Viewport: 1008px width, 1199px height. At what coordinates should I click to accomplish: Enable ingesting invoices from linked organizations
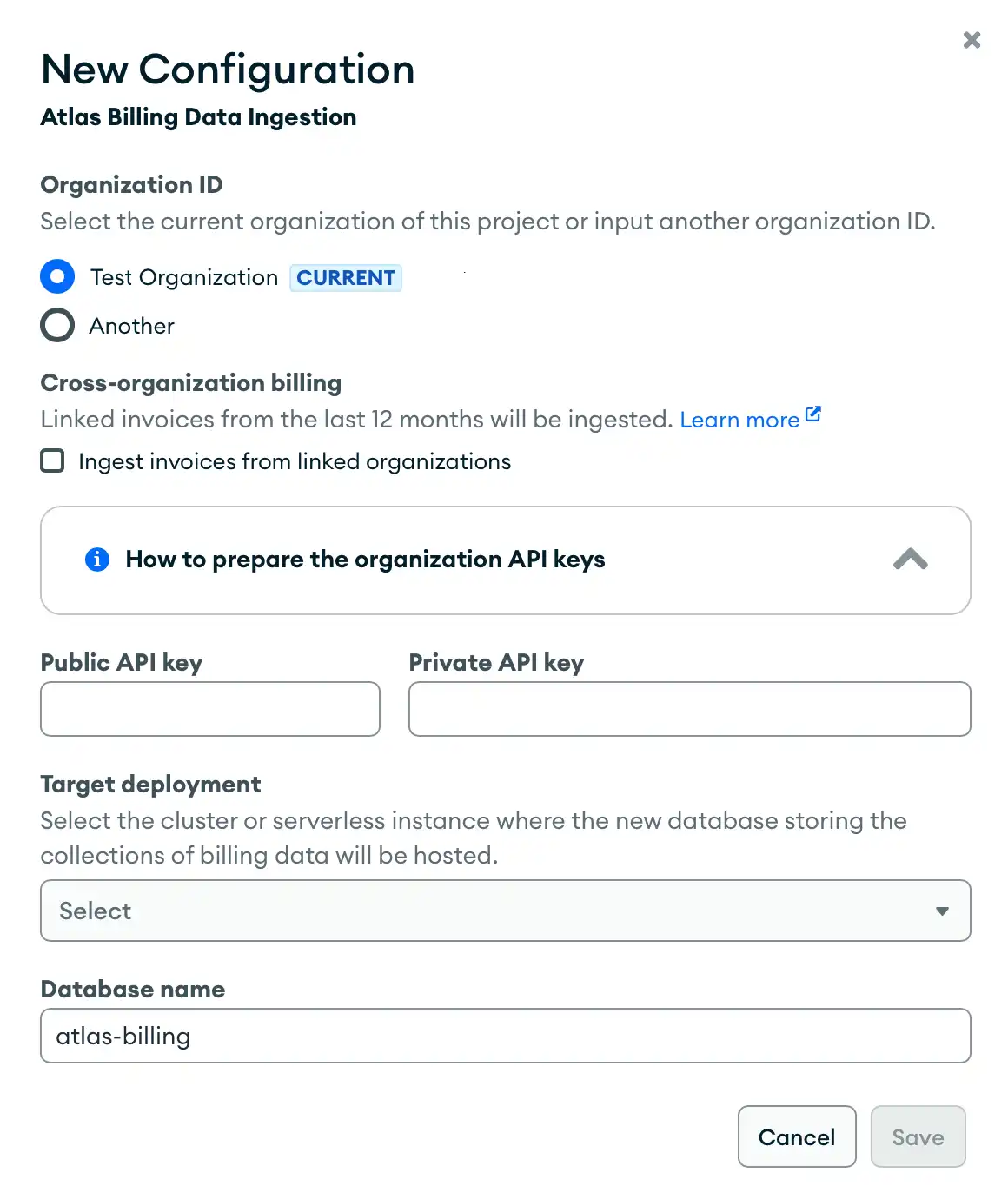point(52,460)
